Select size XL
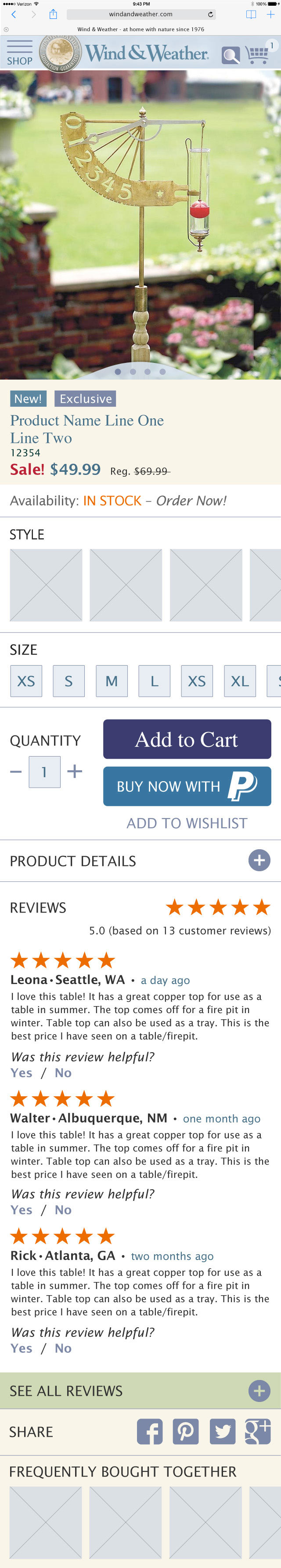The width and height of the screenshot is (281, 1568). click(240, 681)
